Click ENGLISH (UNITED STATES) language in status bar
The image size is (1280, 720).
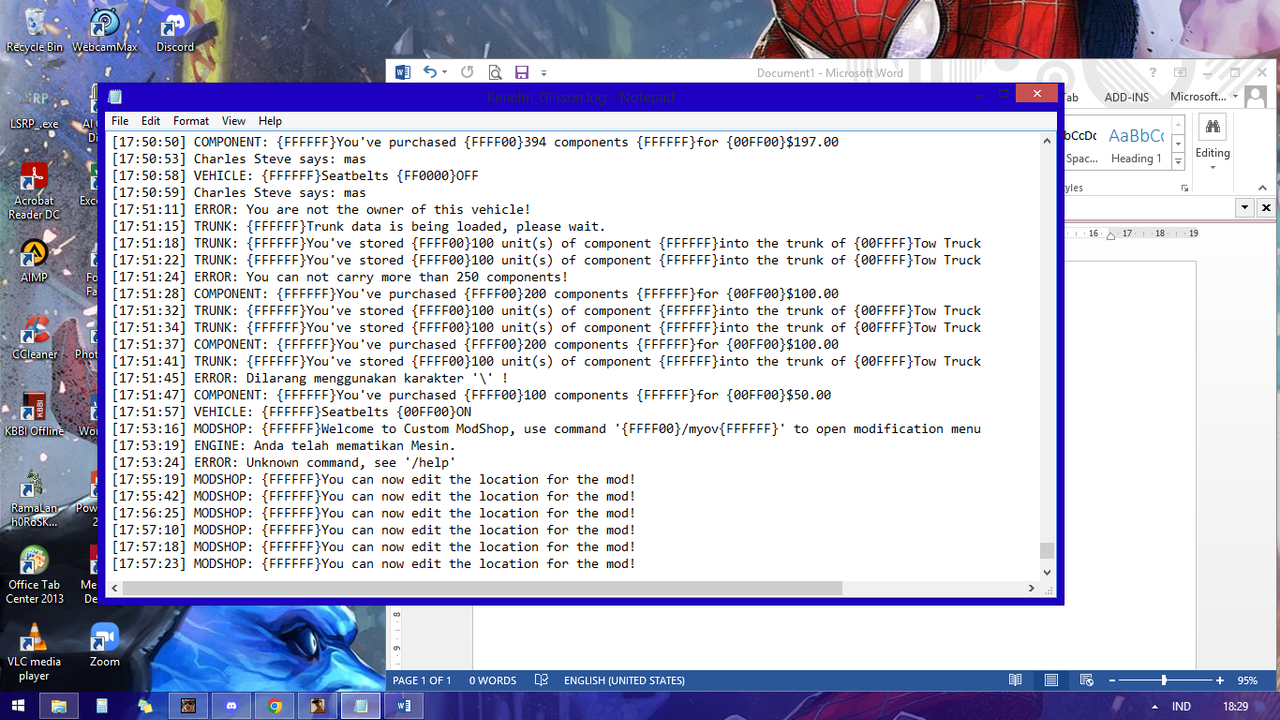coord(624,680)
